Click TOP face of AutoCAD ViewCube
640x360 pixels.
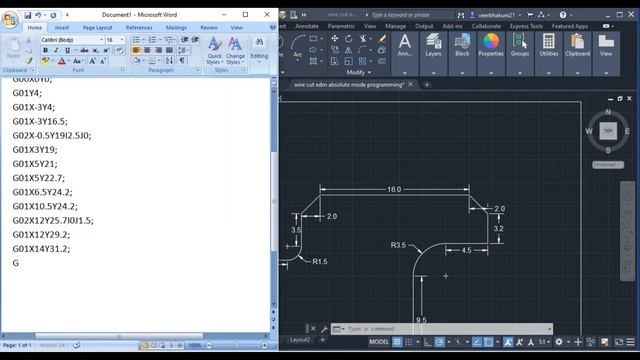[608, 131]
